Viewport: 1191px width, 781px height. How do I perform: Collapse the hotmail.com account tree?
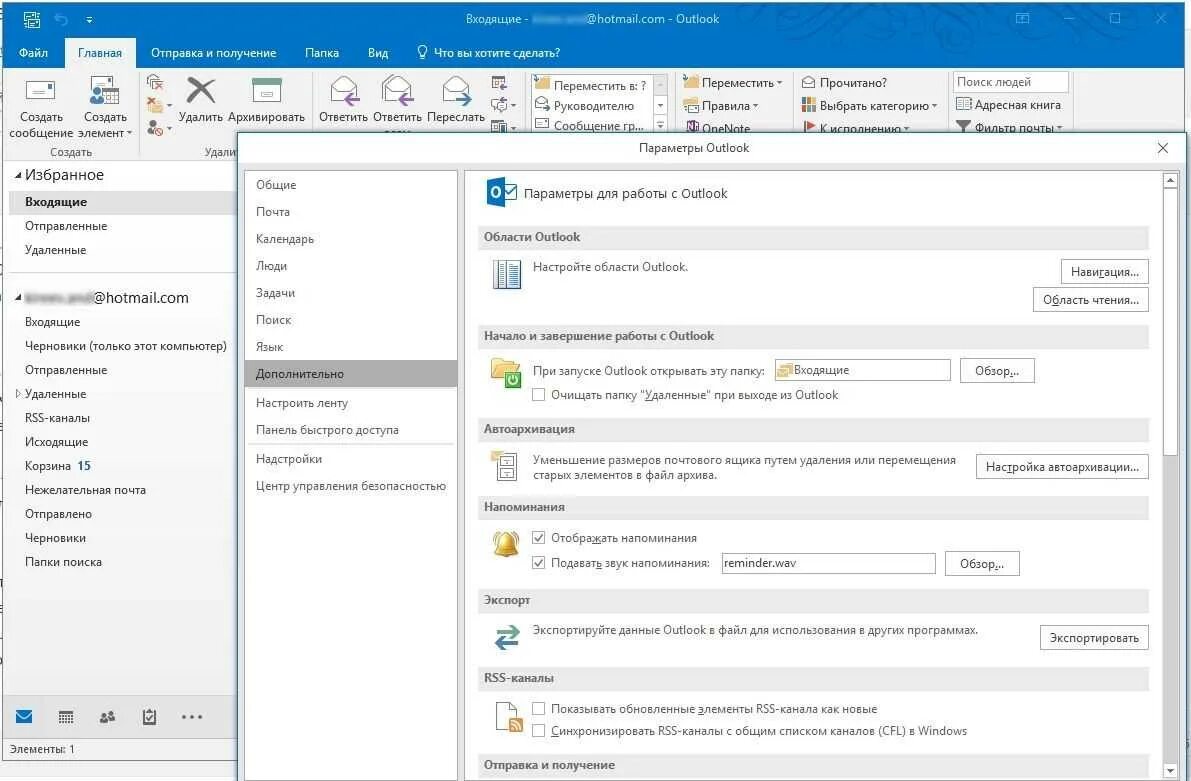coord(18,298)
